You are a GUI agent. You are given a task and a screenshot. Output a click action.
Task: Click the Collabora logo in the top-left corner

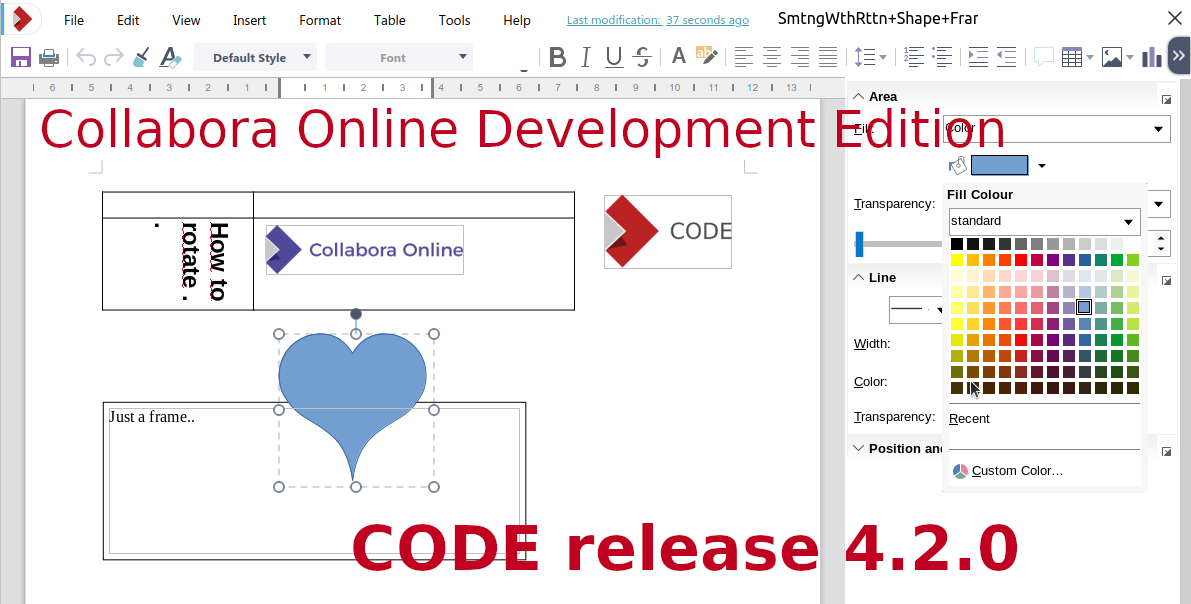(x=23, y=19)
